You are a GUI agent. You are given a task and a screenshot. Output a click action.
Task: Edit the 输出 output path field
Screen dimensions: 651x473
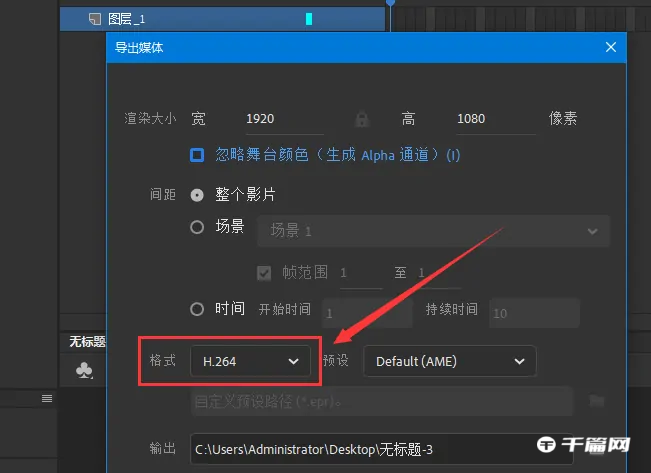pos(382,449)
